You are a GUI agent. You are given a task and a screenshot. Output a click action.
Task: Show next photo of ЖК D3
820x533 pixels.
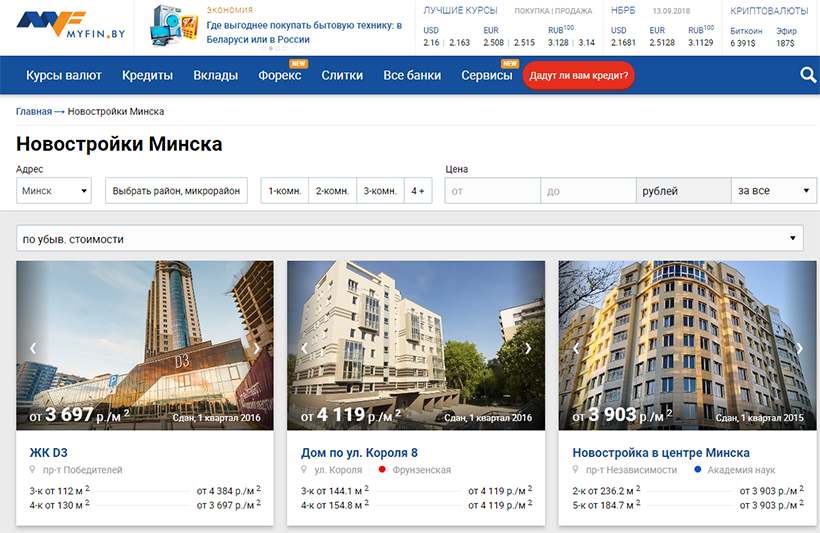(x=257, y=349)
